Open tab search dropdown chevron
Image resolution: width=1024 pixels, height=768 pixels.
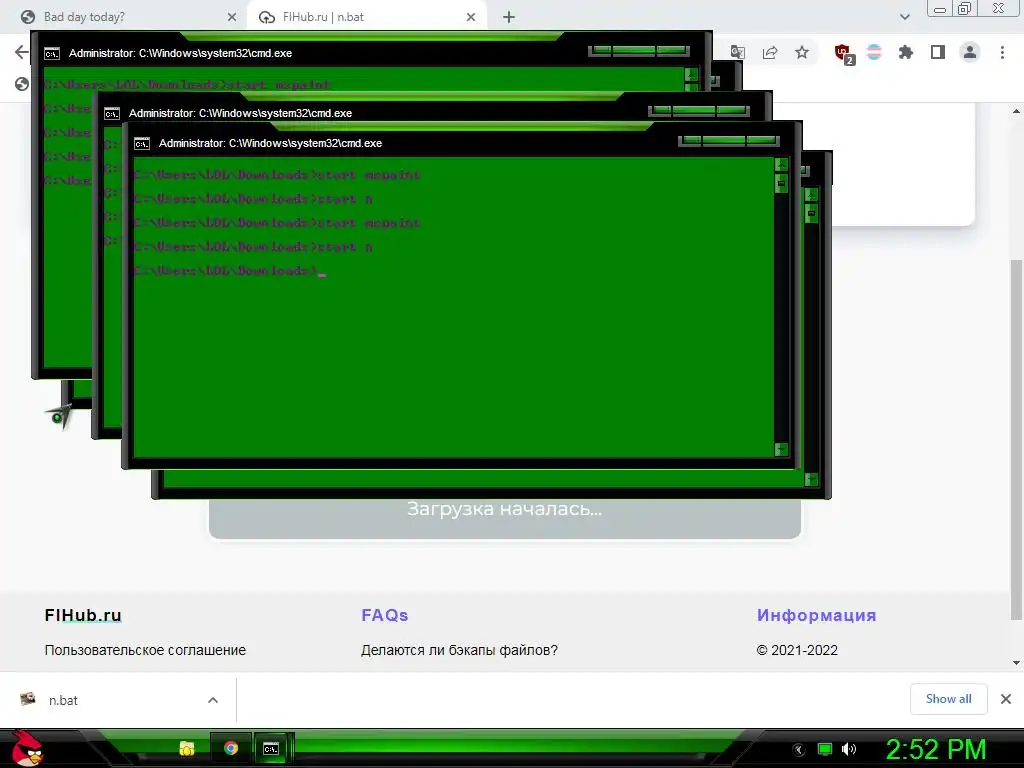(x=904, y=17)
